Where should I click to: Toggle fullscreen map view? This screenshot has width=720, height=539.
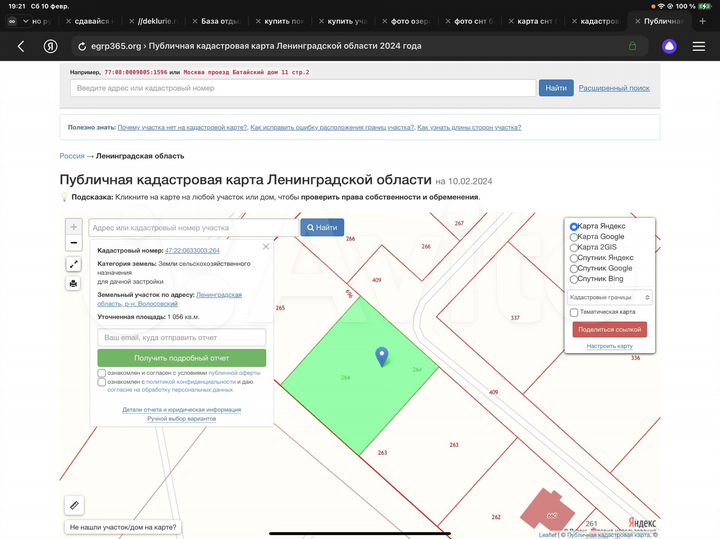[x=73, y=264]
